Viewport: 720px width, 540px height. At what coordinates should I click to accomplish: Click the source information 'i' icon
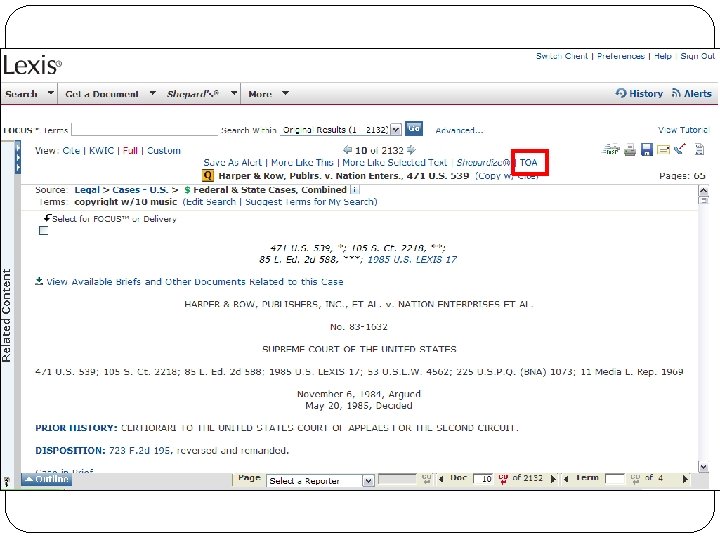(354, 190)
